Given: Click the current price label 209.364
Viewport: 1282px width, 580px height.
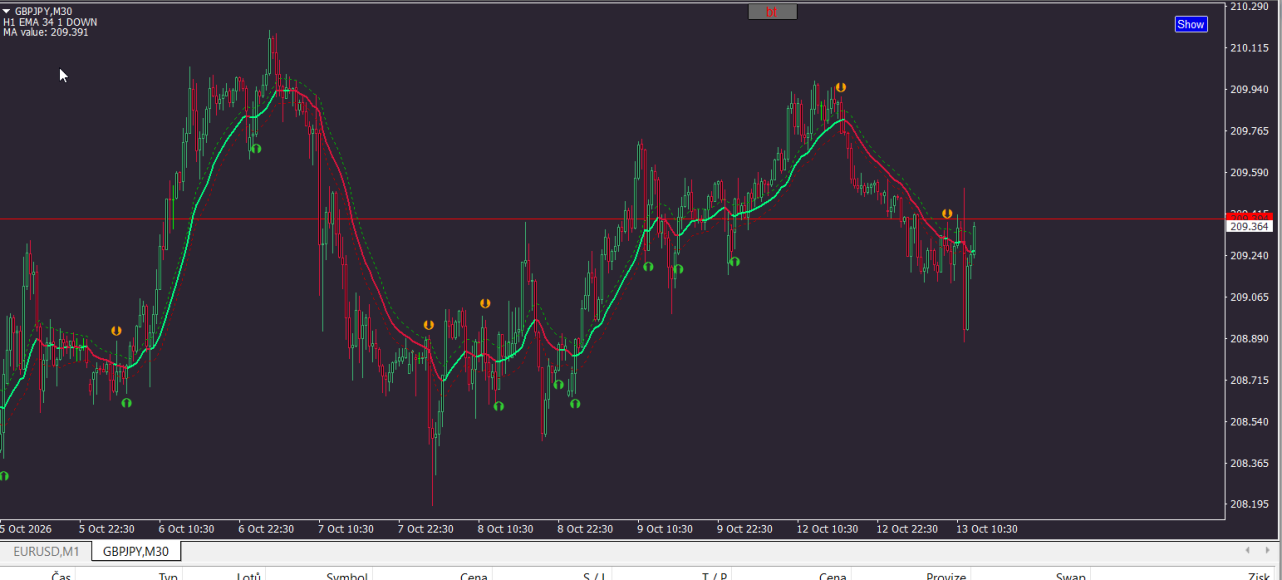Looking at the screenshot, I should [x=1249, y=227].
